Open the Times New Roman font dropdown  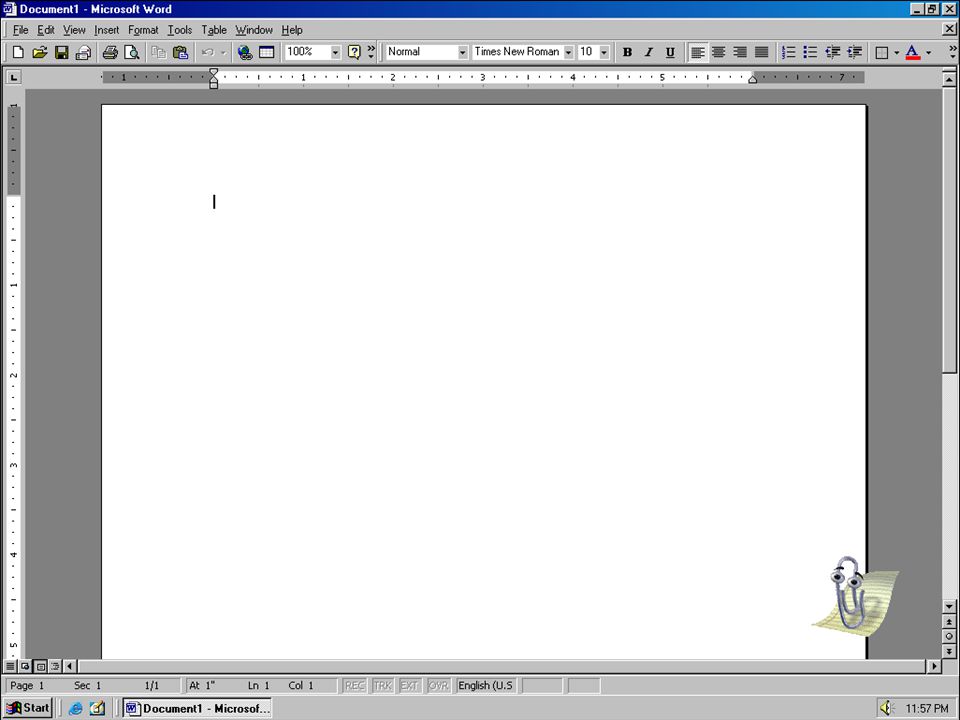tap(568, 52)
